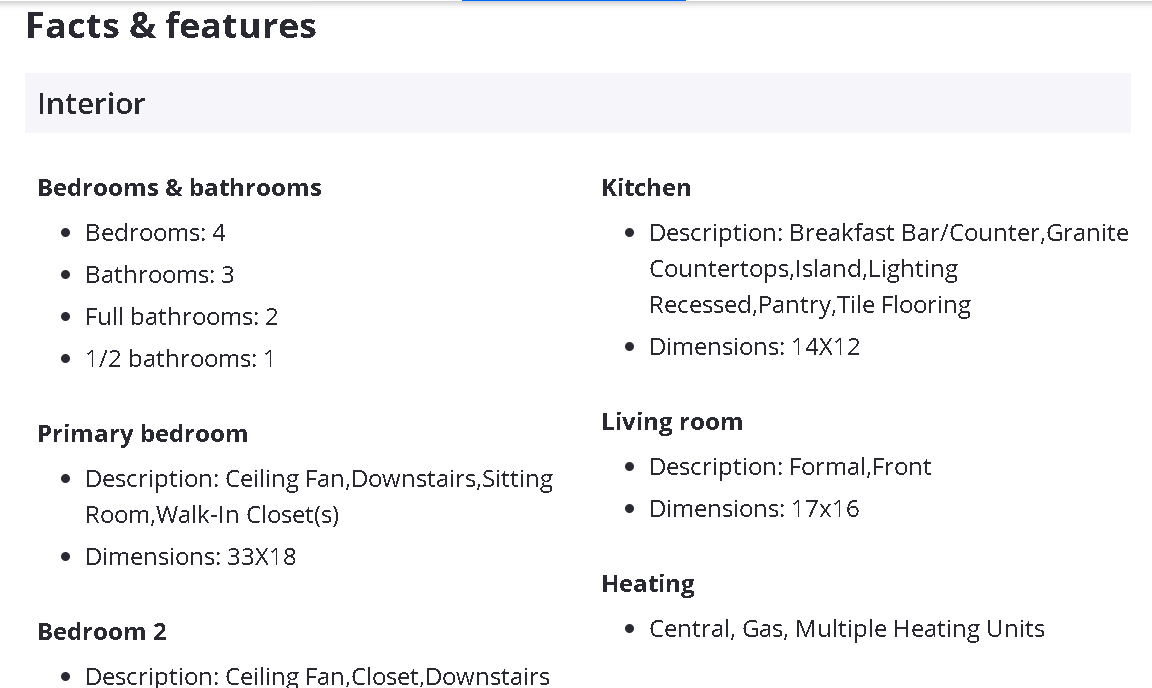Screen dimensions: 1152x688
Task: Select the 1/2 bathrooms: 1 entry
Action: pos(179,359)
